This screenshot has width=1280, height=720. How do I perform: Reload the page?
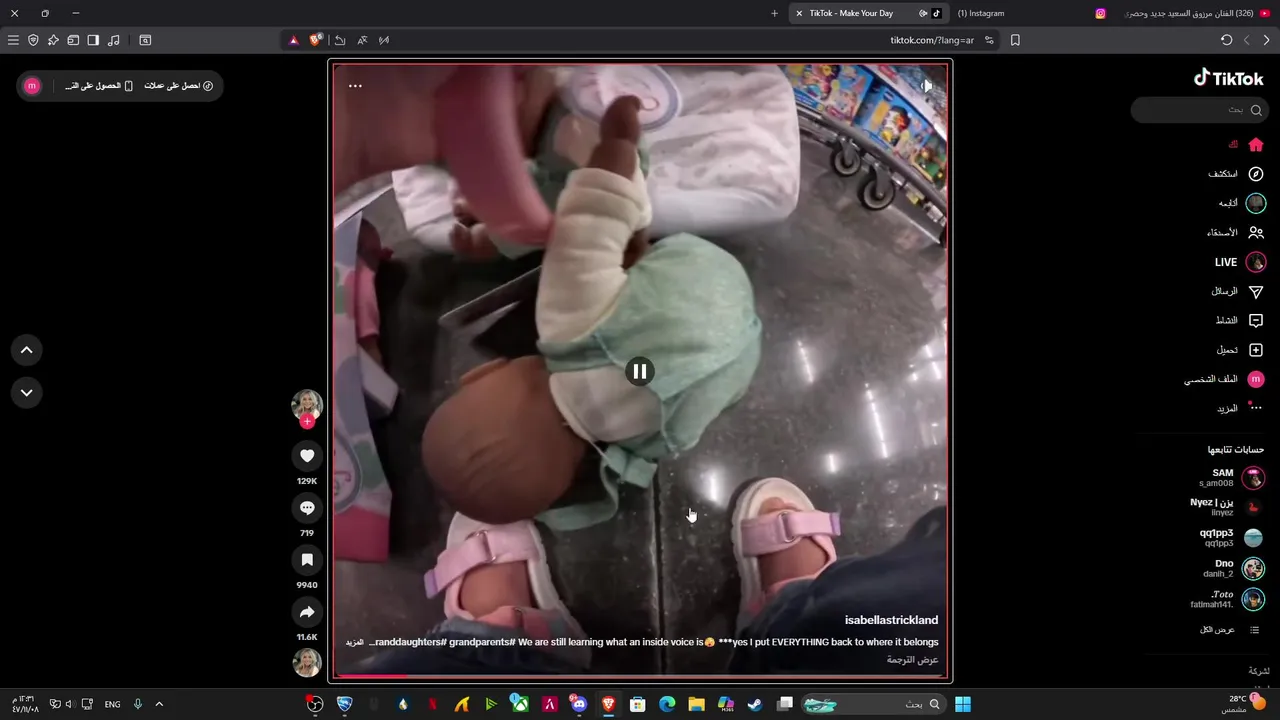click(x=1226, y=40)
